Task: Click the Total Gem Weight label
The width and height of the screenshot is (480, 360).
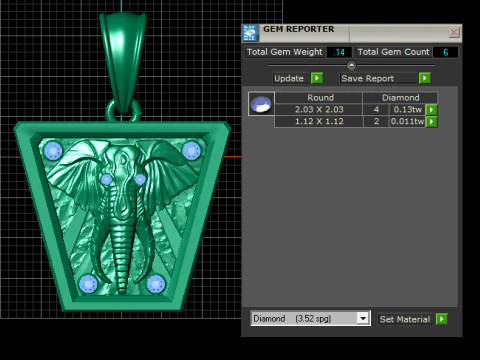Action: [285, 52]
